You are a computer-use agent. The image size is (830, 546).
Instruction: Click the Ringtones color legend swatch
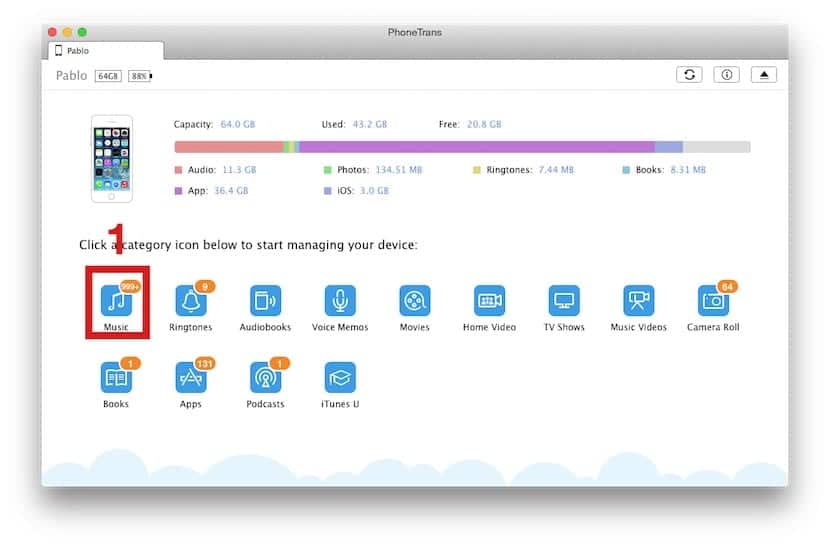pos(476,170)
